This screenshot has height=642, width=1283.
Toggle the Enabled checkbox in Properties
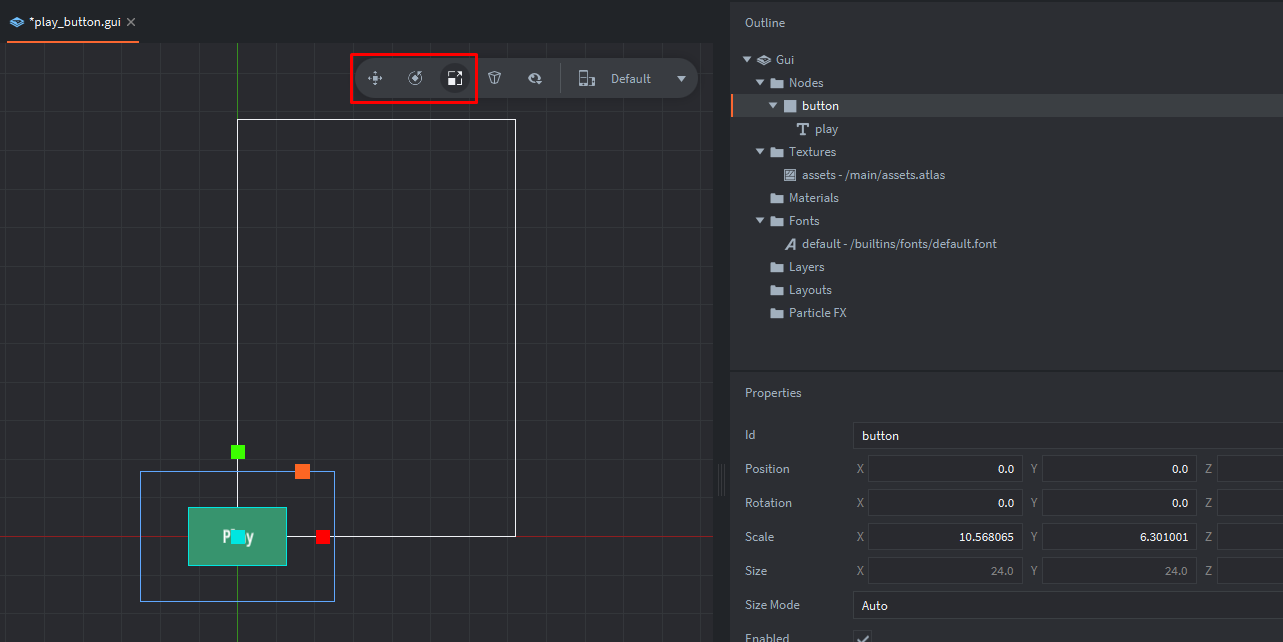click(862, 637)
